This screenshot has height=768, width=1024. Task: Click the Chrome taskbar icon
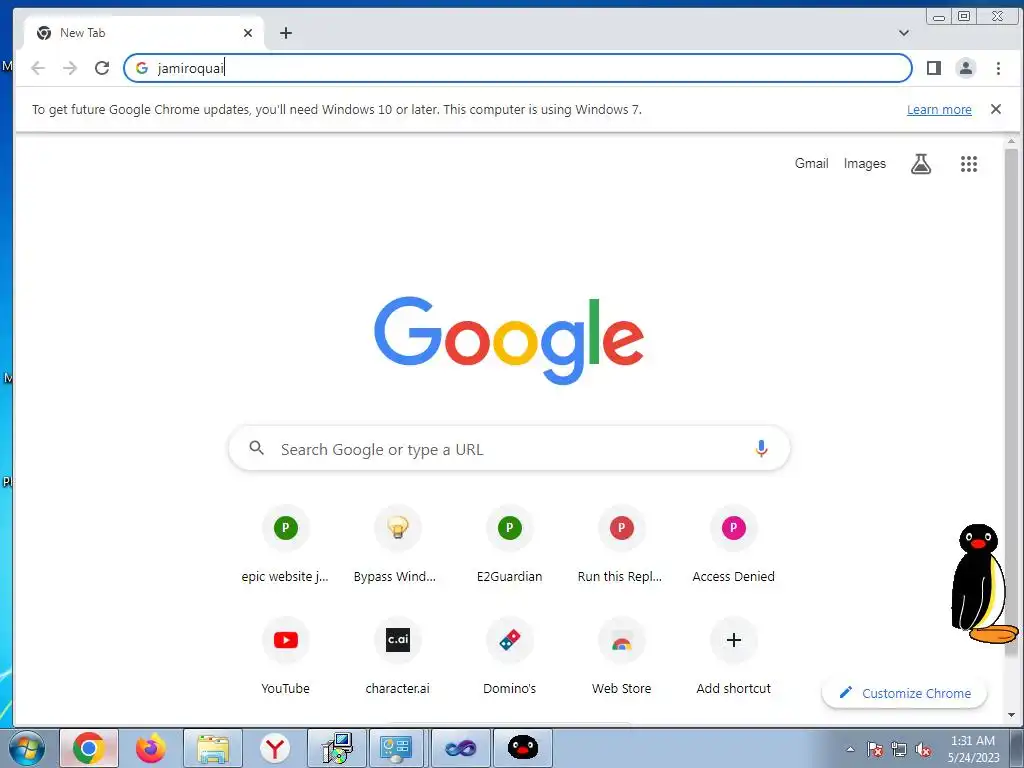click(89, 748)
